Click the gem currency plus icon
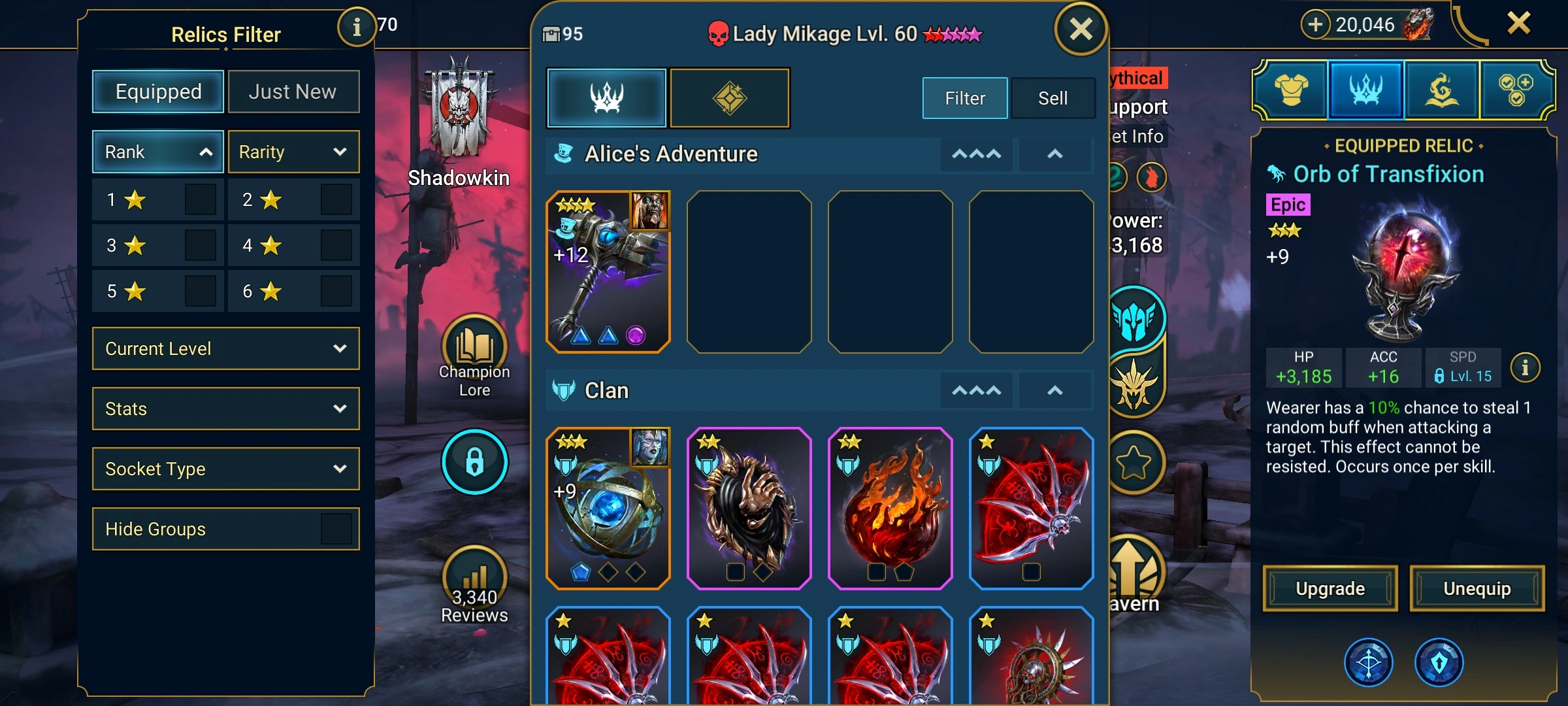 pos(1315,25)
